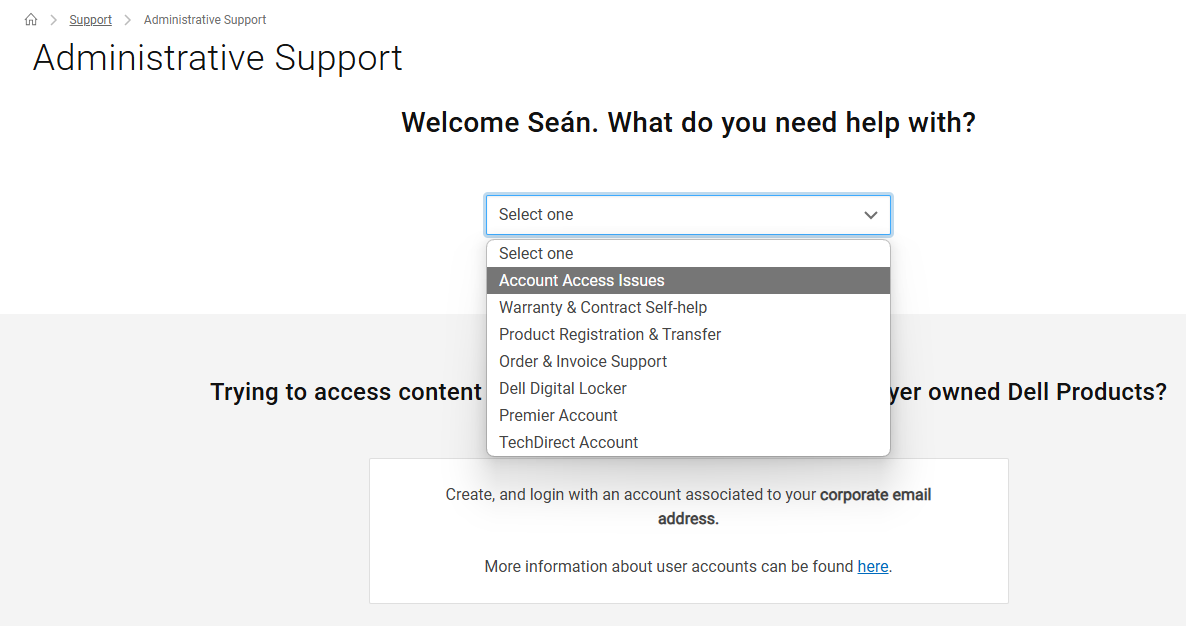Click the bold corporate email address text
Viewport: 1186px width, 626px height.
(x=875, y=494)
